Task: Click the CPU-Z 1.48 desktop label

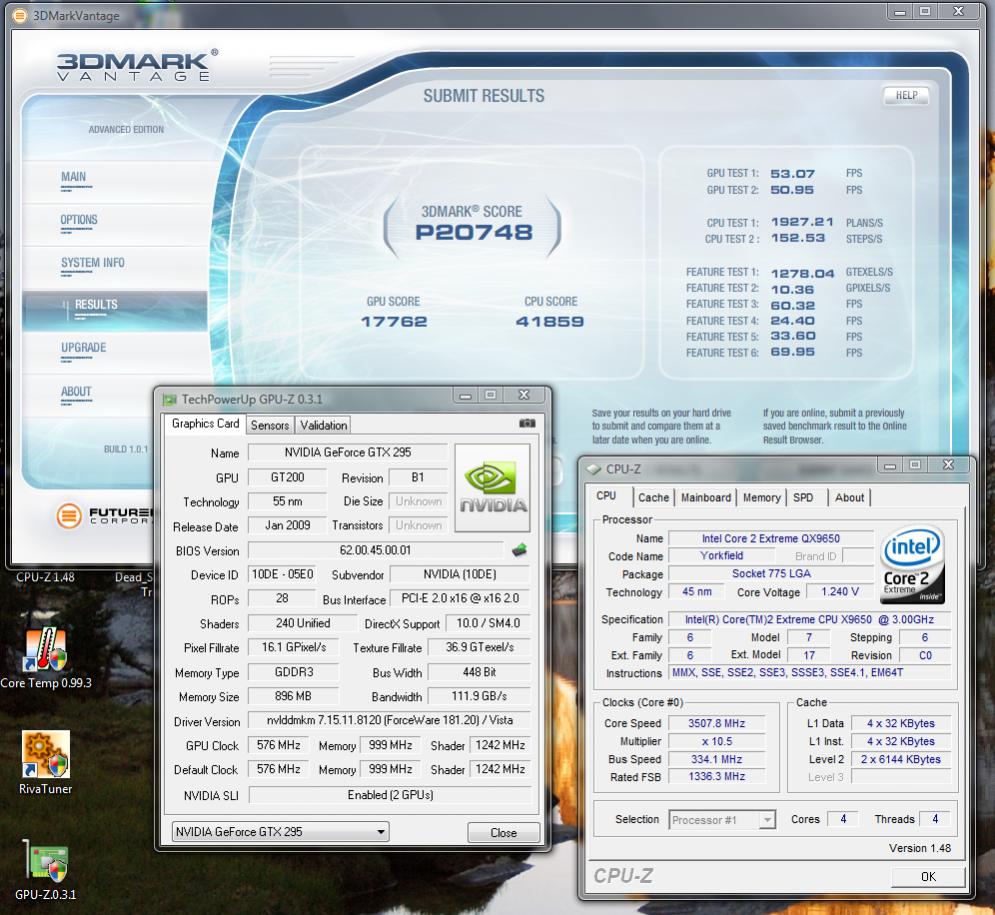Action: 45,577
